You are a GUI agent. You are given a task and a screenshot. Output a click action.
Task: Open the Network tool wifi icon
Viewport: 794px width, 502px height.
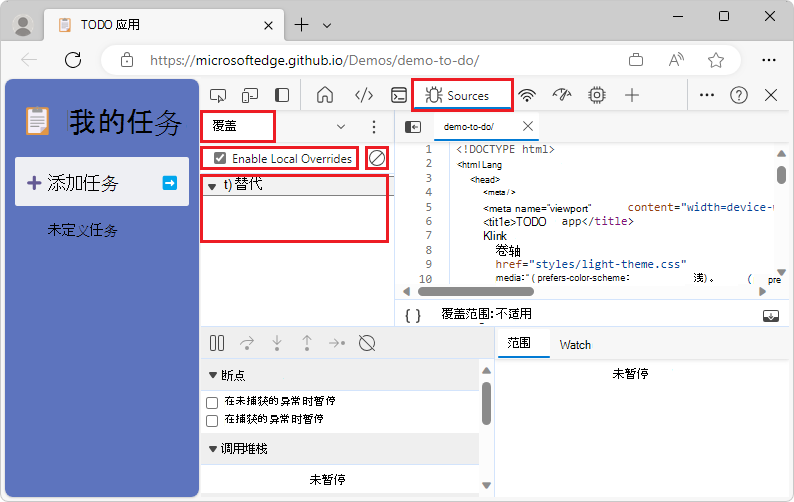527,95
